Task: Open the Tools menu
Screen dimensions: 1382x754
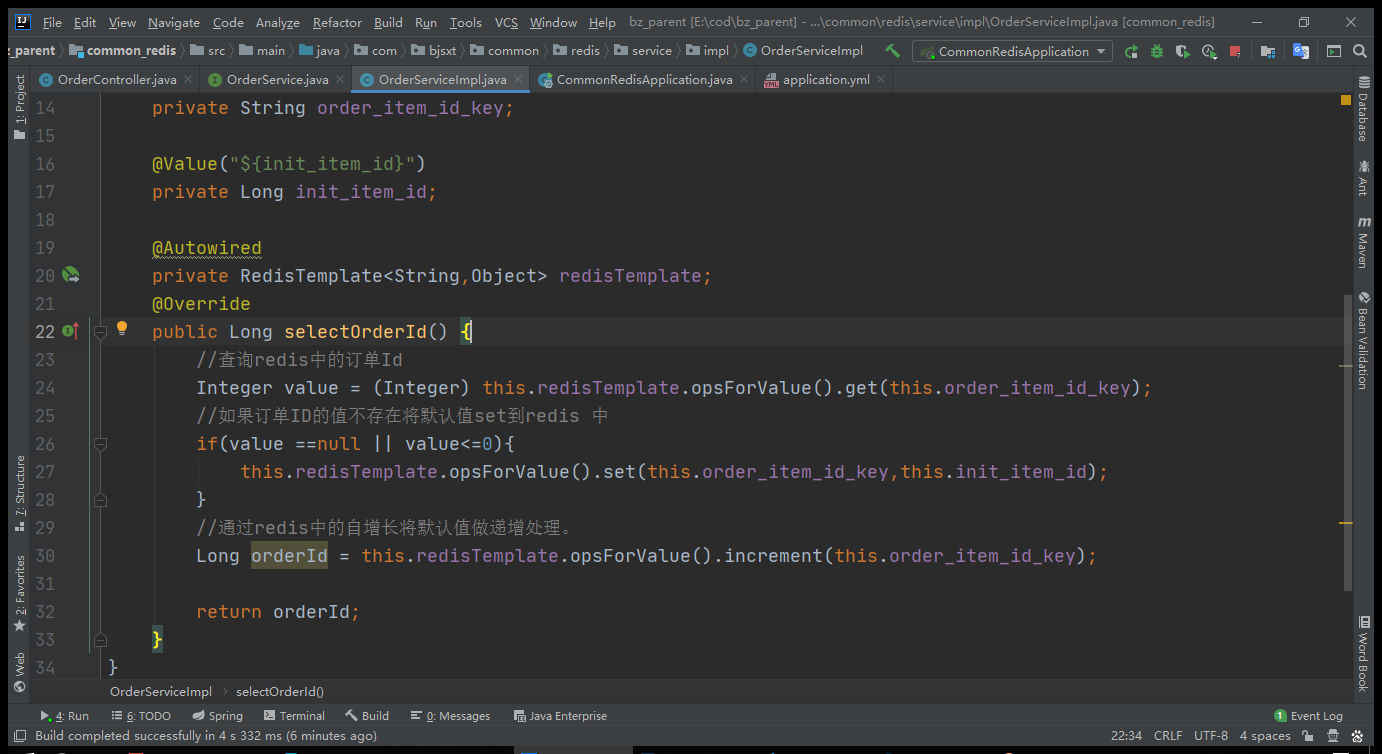Action: 465,22
